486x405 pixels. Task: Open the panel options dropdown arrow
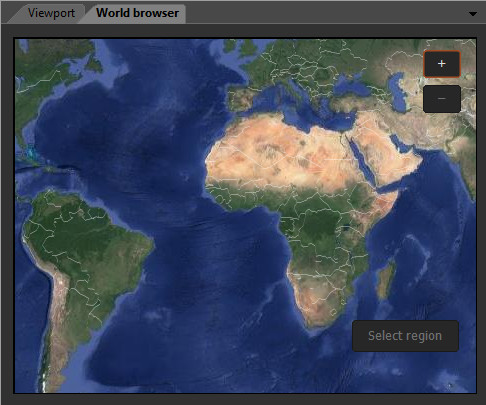tap(473, 14)
